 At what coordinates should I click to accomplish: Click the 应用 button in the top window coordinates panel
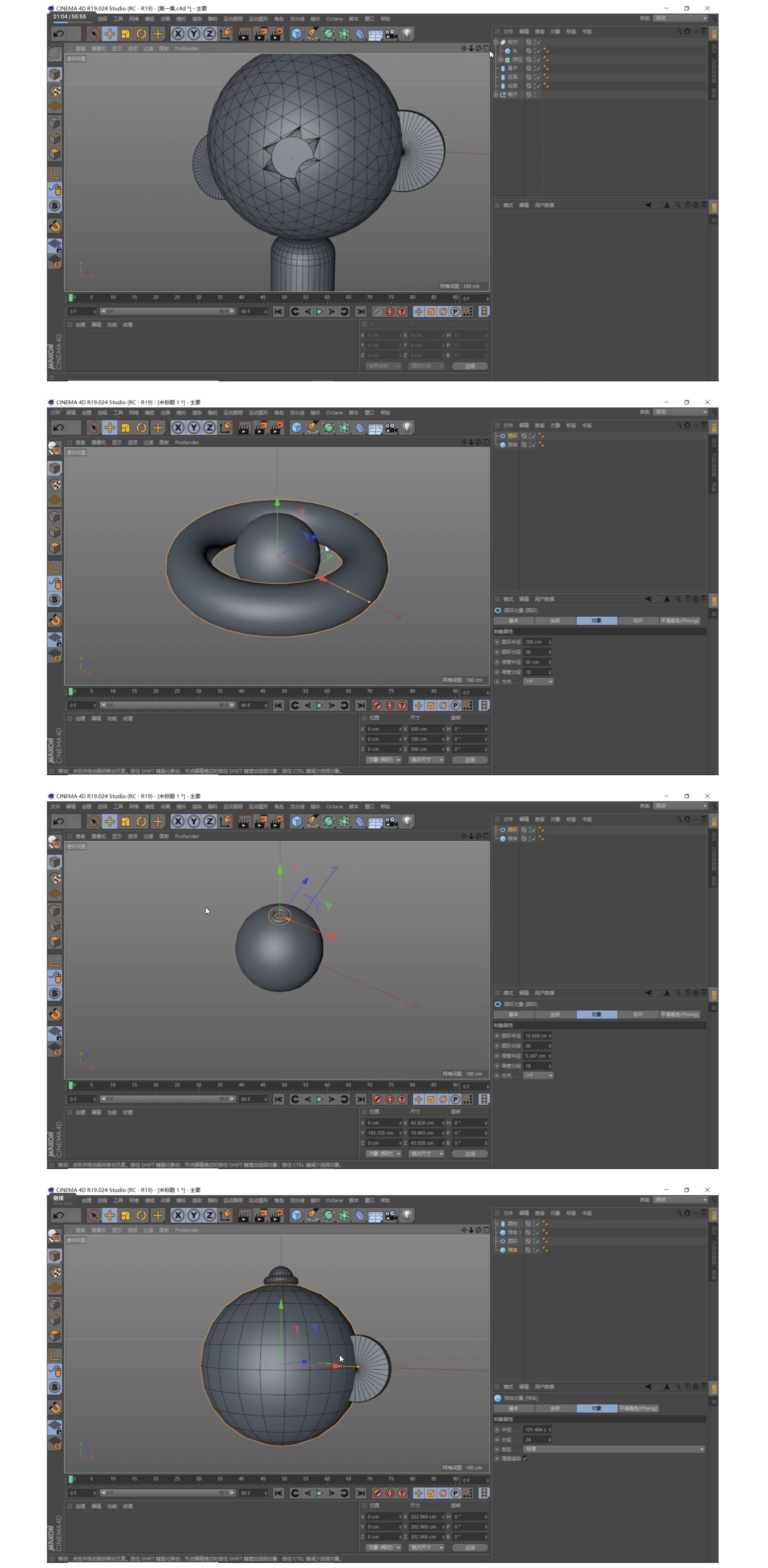470,366
